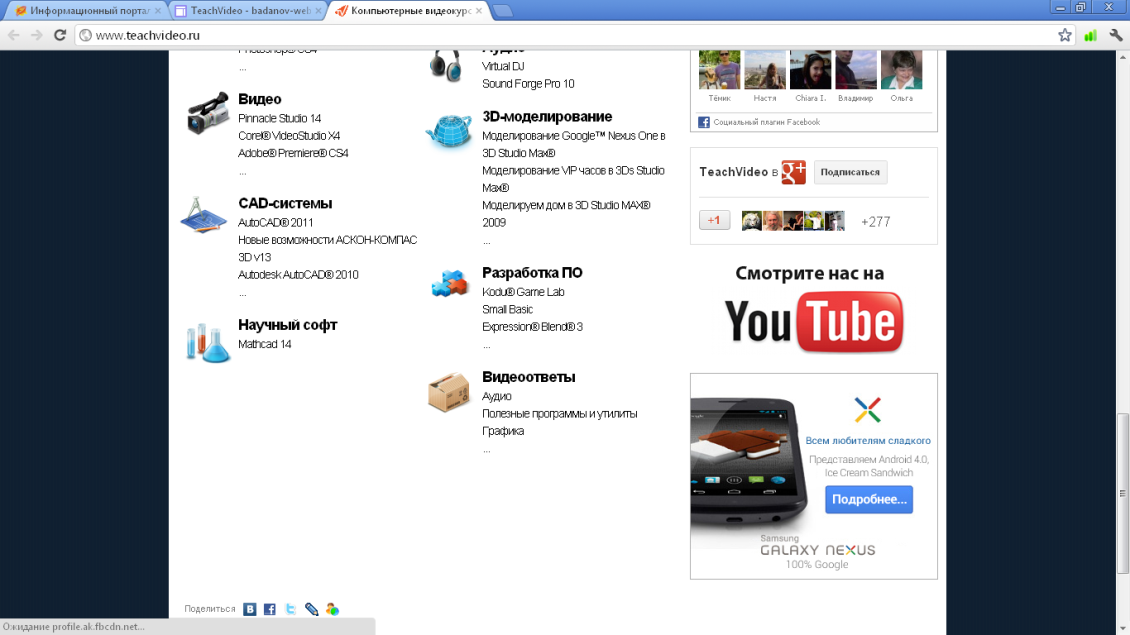Click Chiara I.'s profile photo
The height and width of the screenshot is (635, 1130).
810,70
